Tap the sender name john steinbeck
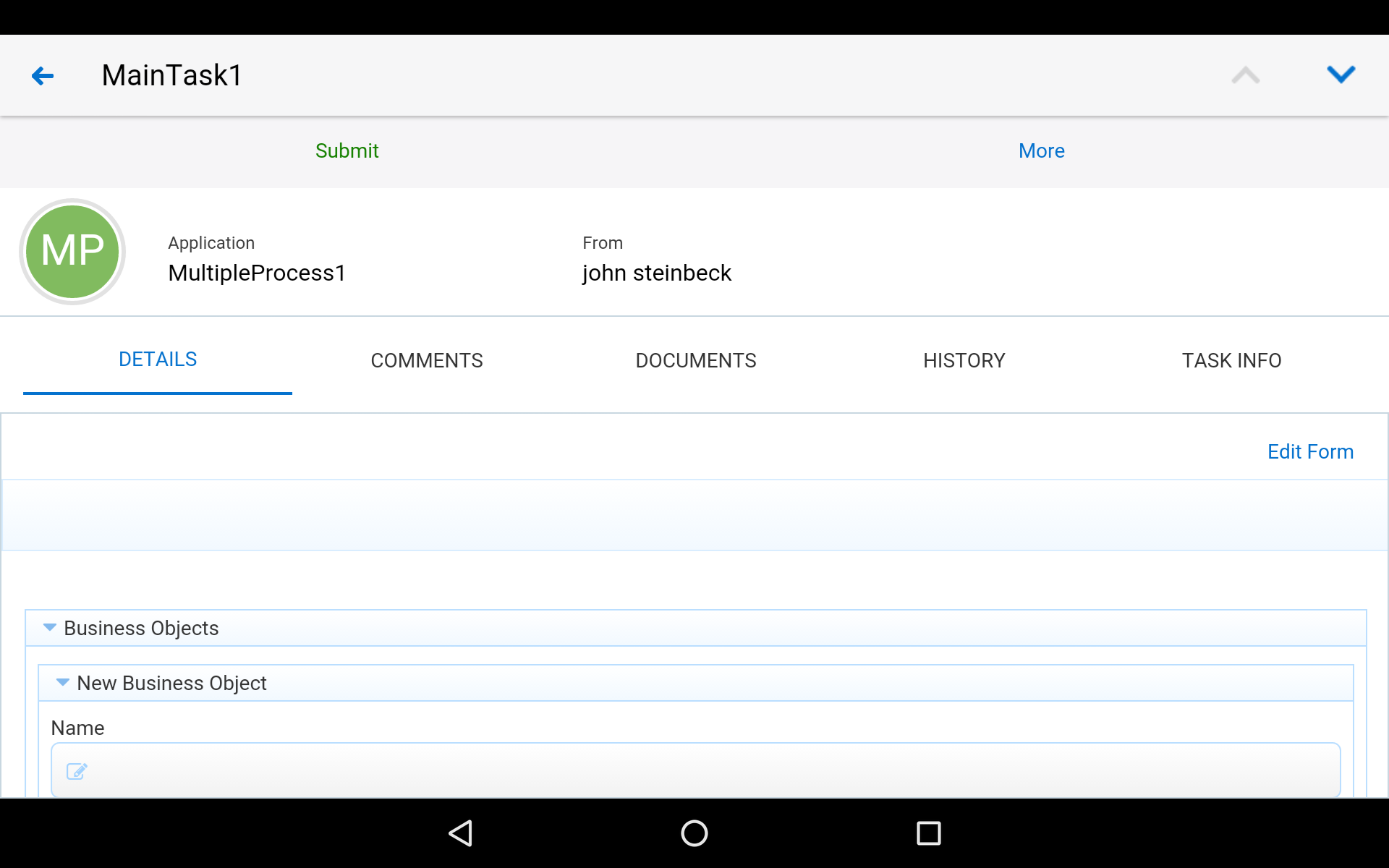Viewport: 1389px width, 868px height. coord(657,273)
